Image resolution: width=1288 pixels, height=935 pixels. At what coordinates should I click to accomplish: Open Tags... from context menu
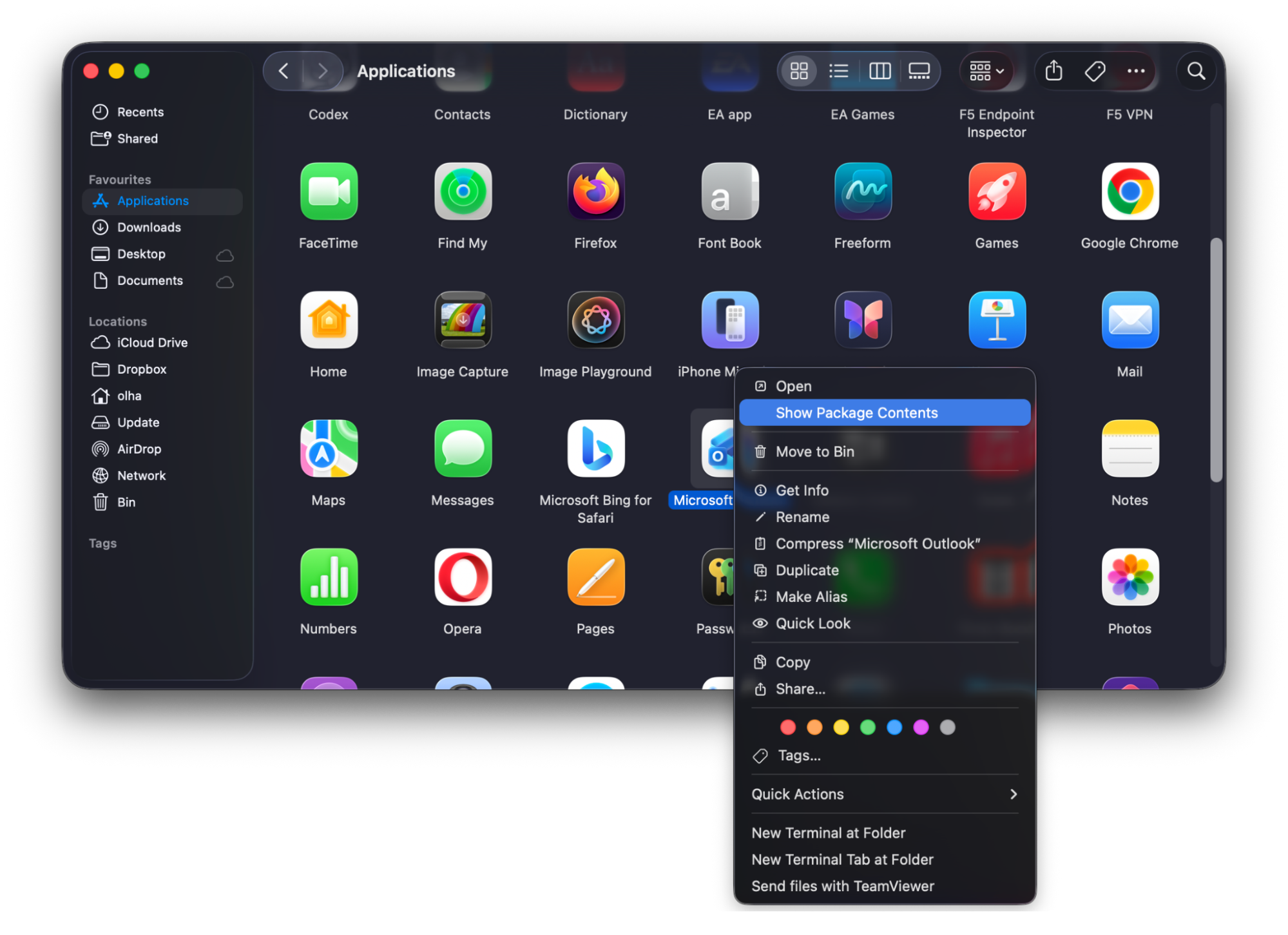pyautogui.click(x=885, y=756)
